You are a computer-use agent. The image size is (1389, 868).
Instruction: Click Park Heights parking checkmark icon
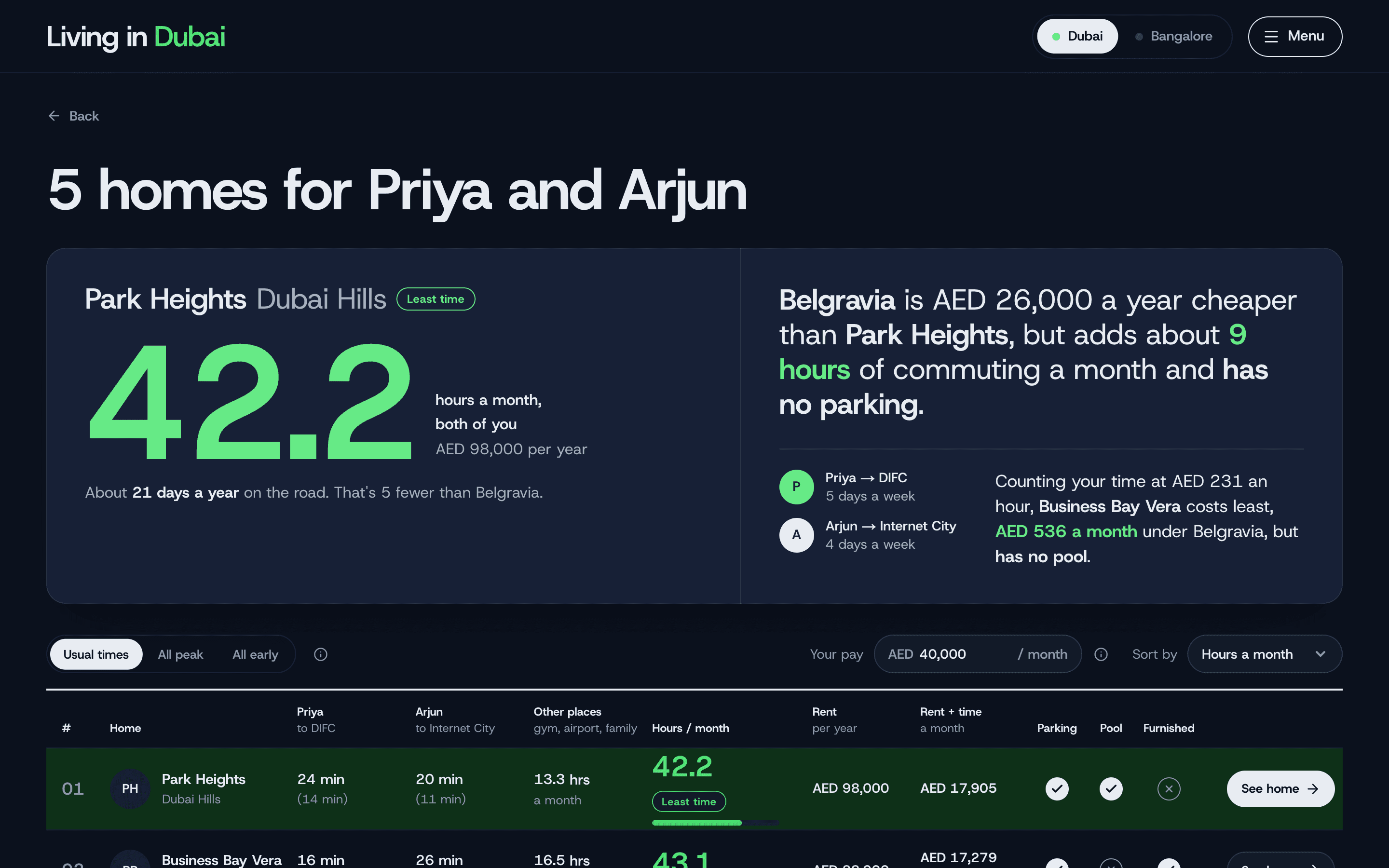tap(1057, 789)
